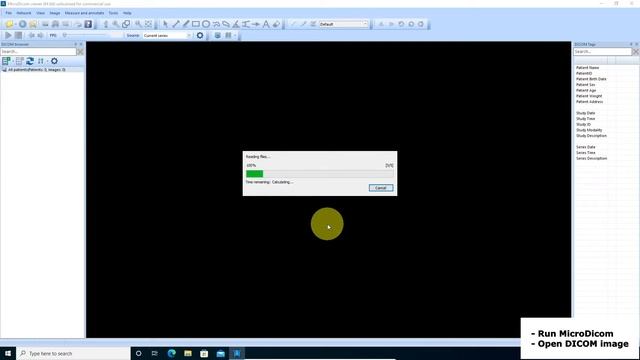Select the text annotation A tool
Screen dimensions: 640x360
click(x=266, y=24)
